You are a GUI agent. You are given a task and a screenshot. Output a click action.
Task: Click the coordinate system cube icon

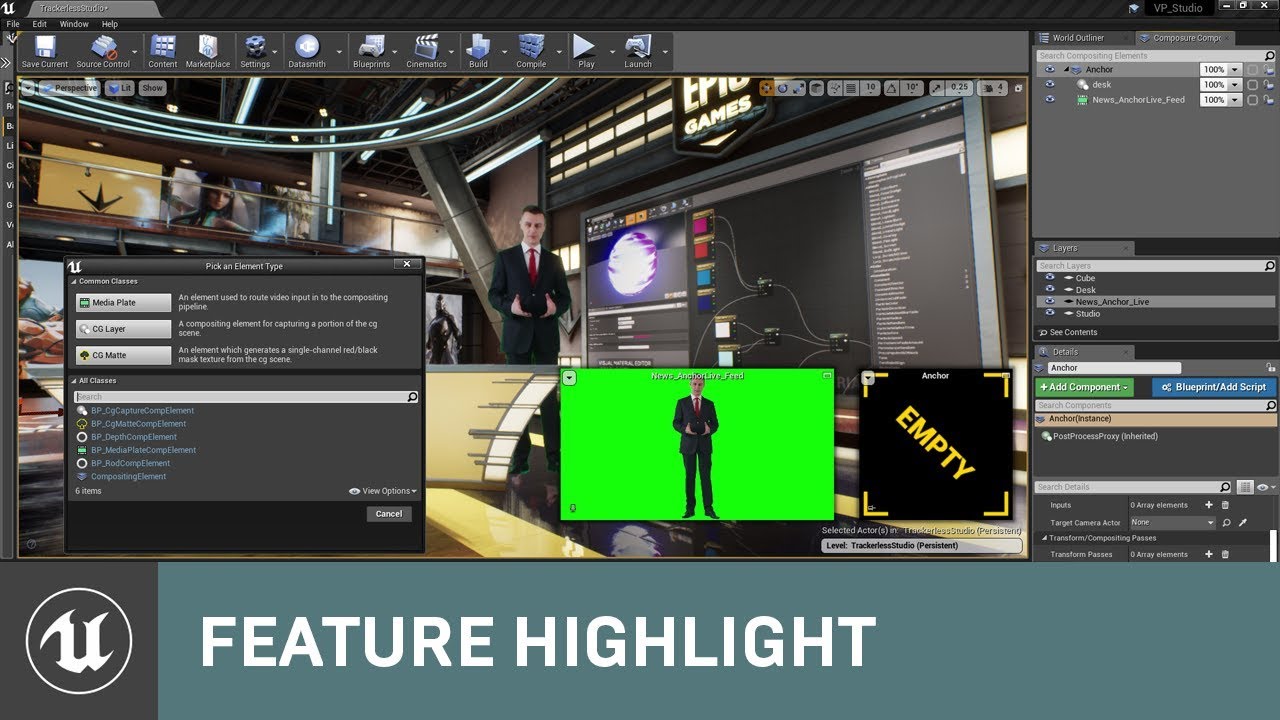[816, 88]
